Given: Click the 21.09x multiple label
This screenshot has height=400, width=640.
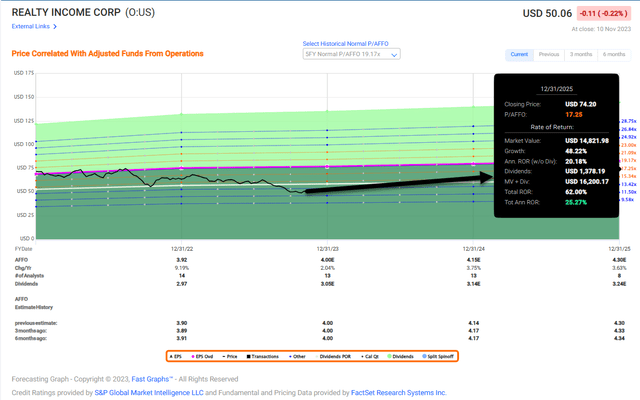Looking at the screenshot, I should click(x=629, y=153).
